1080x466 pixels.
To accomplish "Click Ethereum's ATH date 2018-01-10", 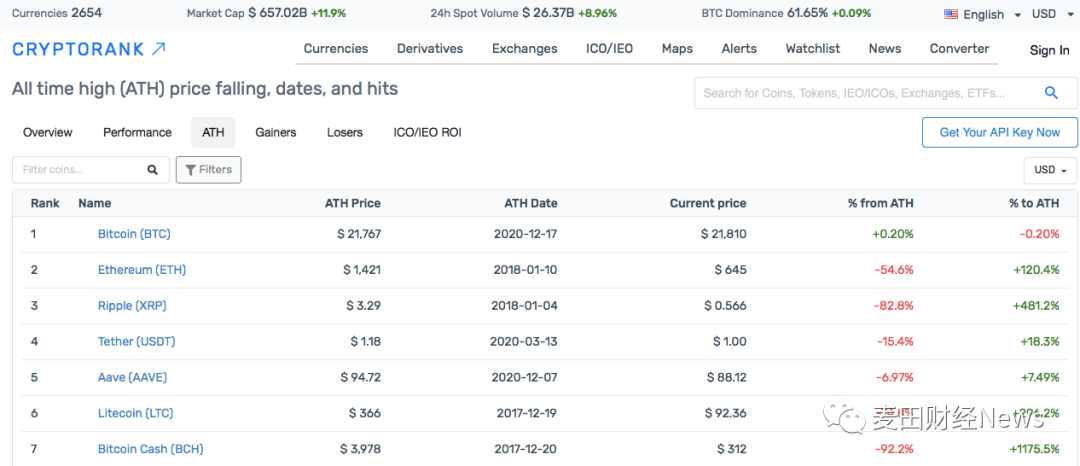I will click(526, 270).
